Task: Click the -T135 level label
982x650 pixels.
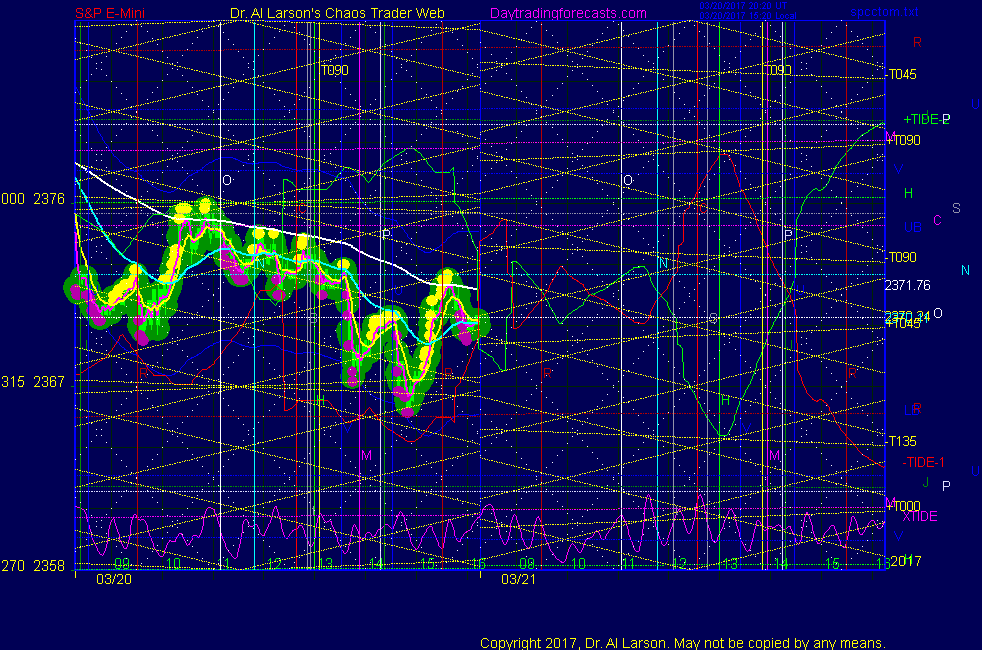Action: coord(902,441)
